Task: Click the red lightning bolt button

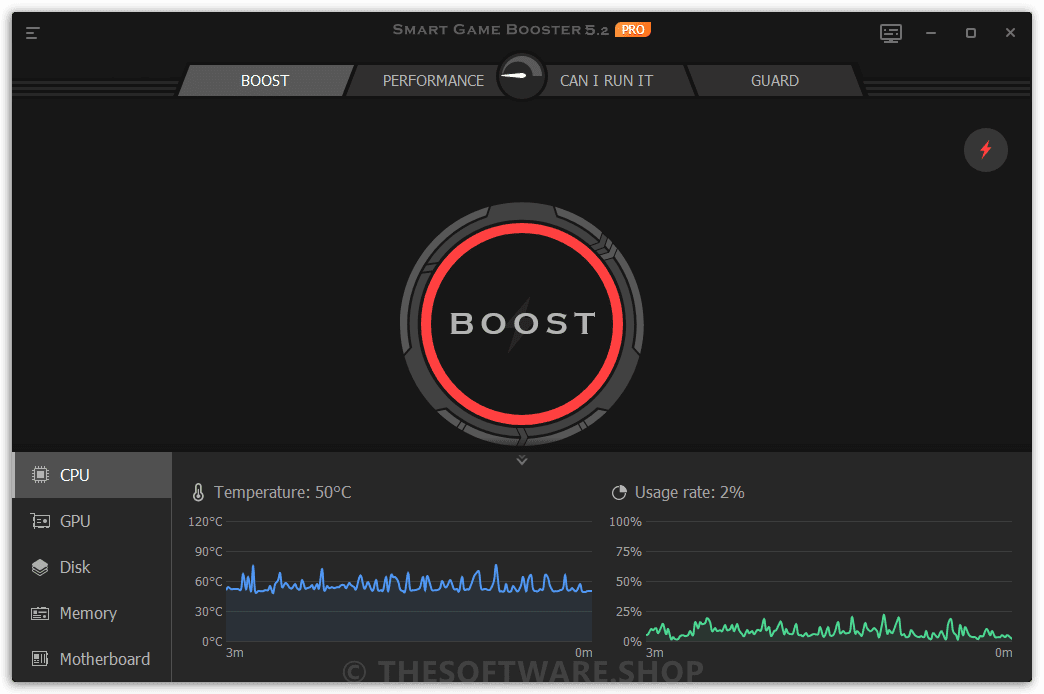Action: [x=985, y=150]
